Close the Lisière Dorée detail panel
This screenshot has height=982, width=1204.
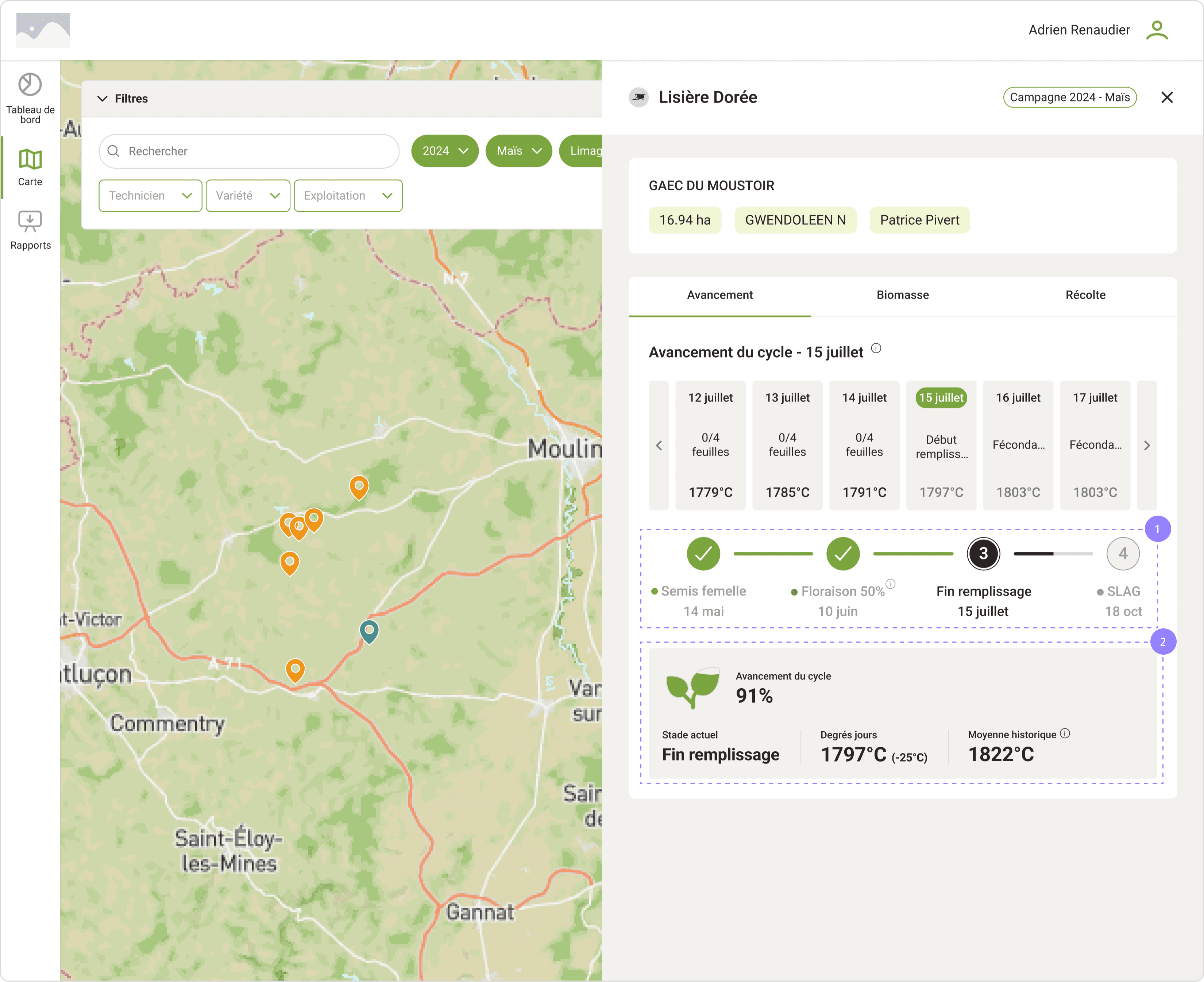(x=1167, y=97)
